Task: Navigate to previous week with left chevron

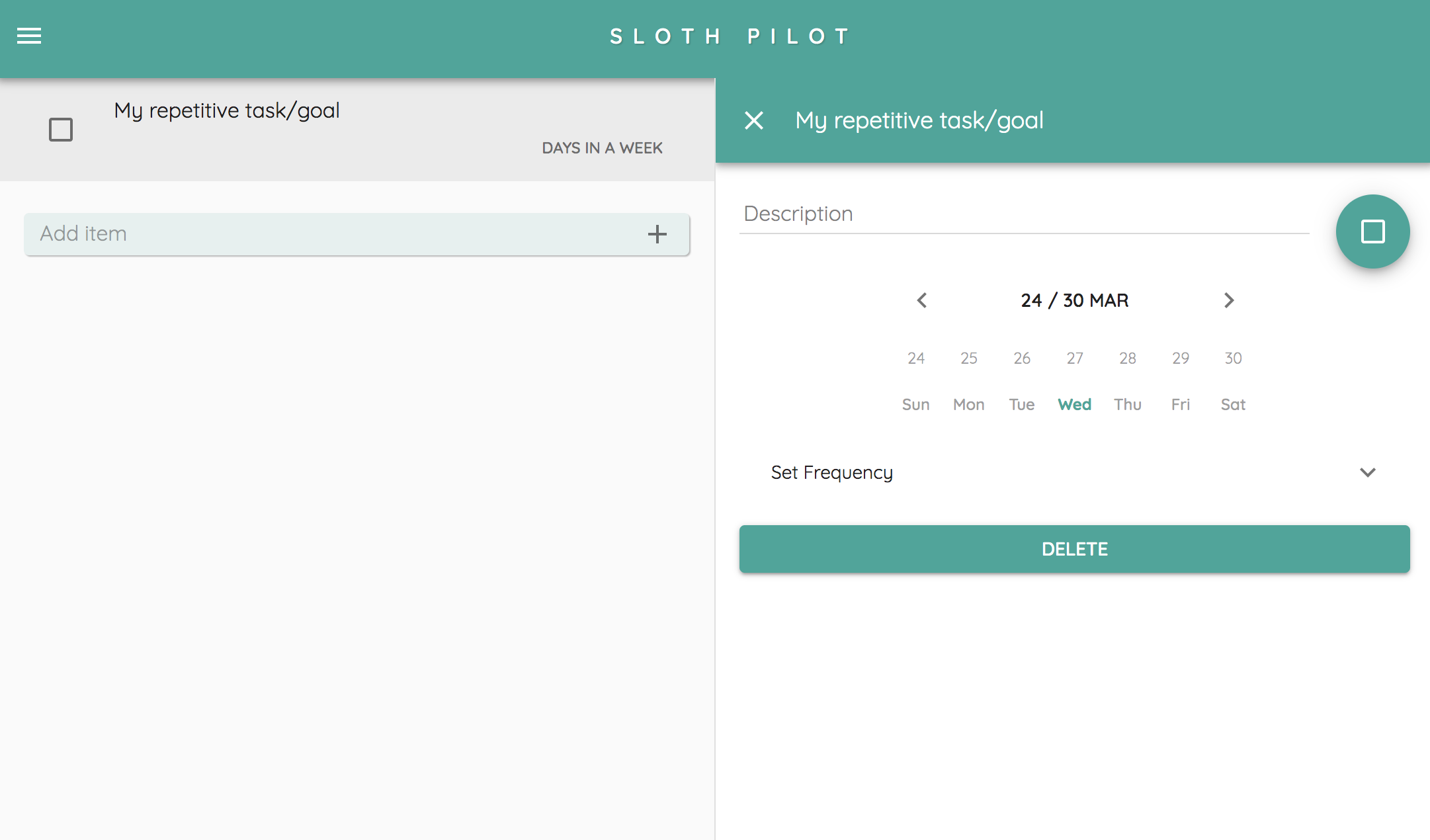Action: point(922,301)
